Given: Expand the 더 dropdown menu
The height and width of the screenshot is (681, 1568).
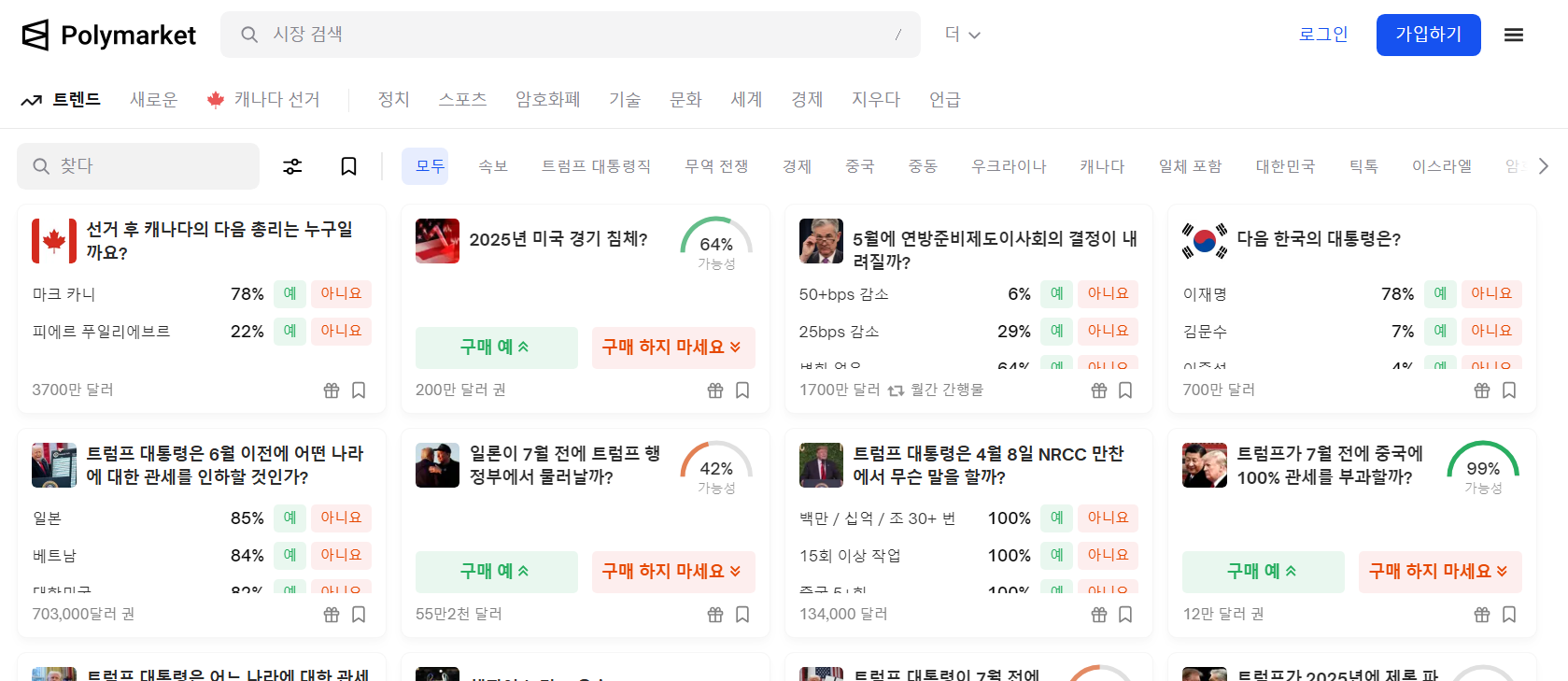Looking at the screenshot, I should click(963, 35).
